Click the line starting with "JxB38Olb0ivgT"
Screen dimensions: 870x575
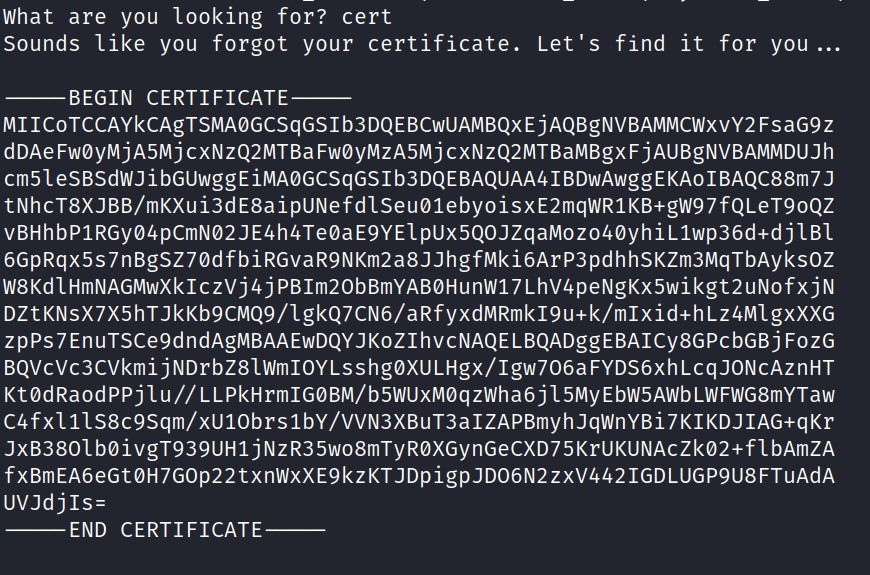(418, 449)
